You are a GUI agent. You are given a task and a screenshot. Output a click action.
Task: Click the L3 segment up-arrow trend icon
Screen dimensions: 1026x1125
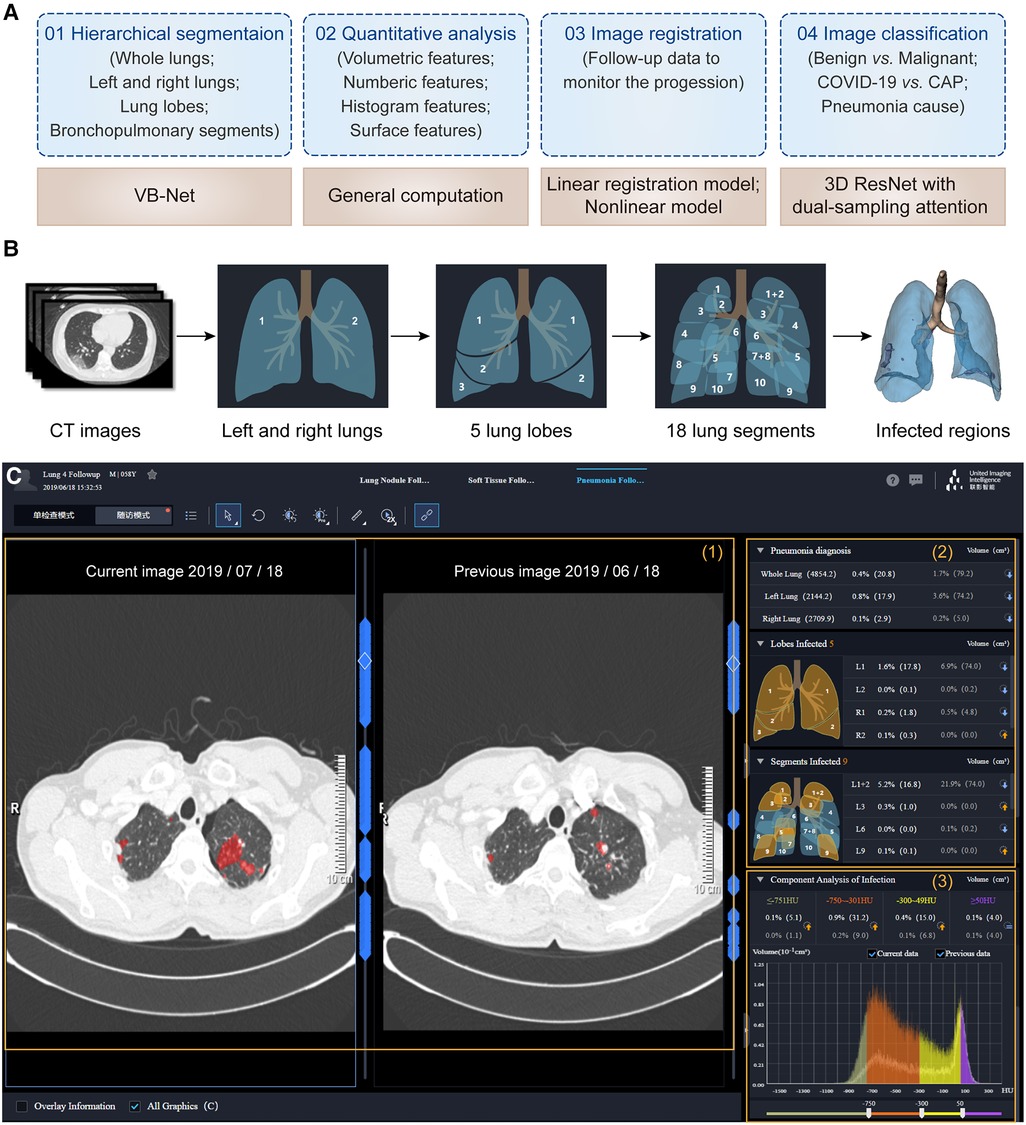click(x=1004, y=806)
